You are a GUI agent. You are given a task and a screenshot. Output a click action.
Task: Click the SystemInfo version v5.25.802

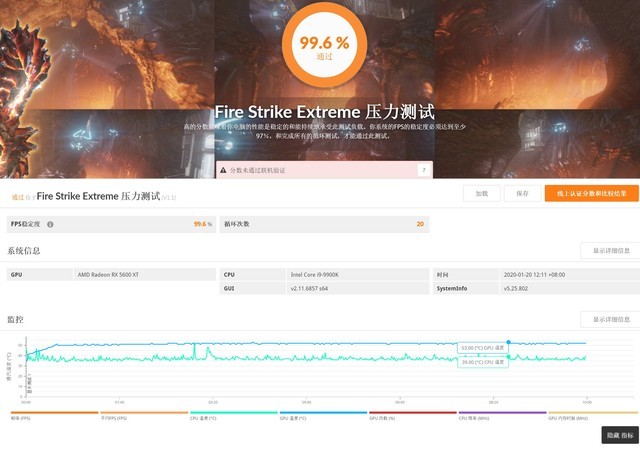pyautogui.click(x=516, y=288)
